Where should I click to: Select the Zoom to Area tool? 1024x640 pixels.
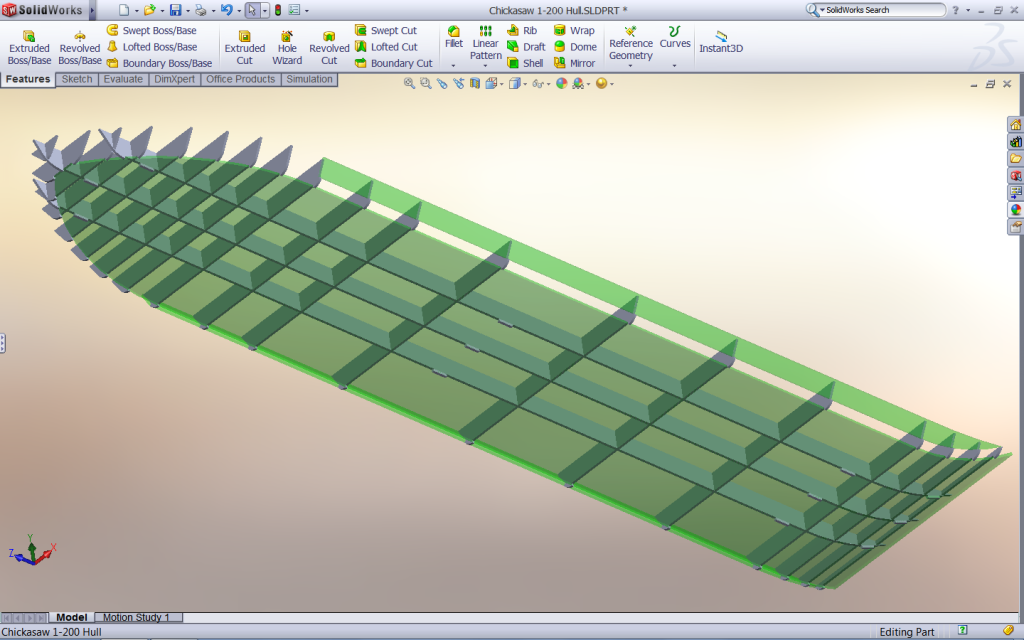[x=426, y=84]
